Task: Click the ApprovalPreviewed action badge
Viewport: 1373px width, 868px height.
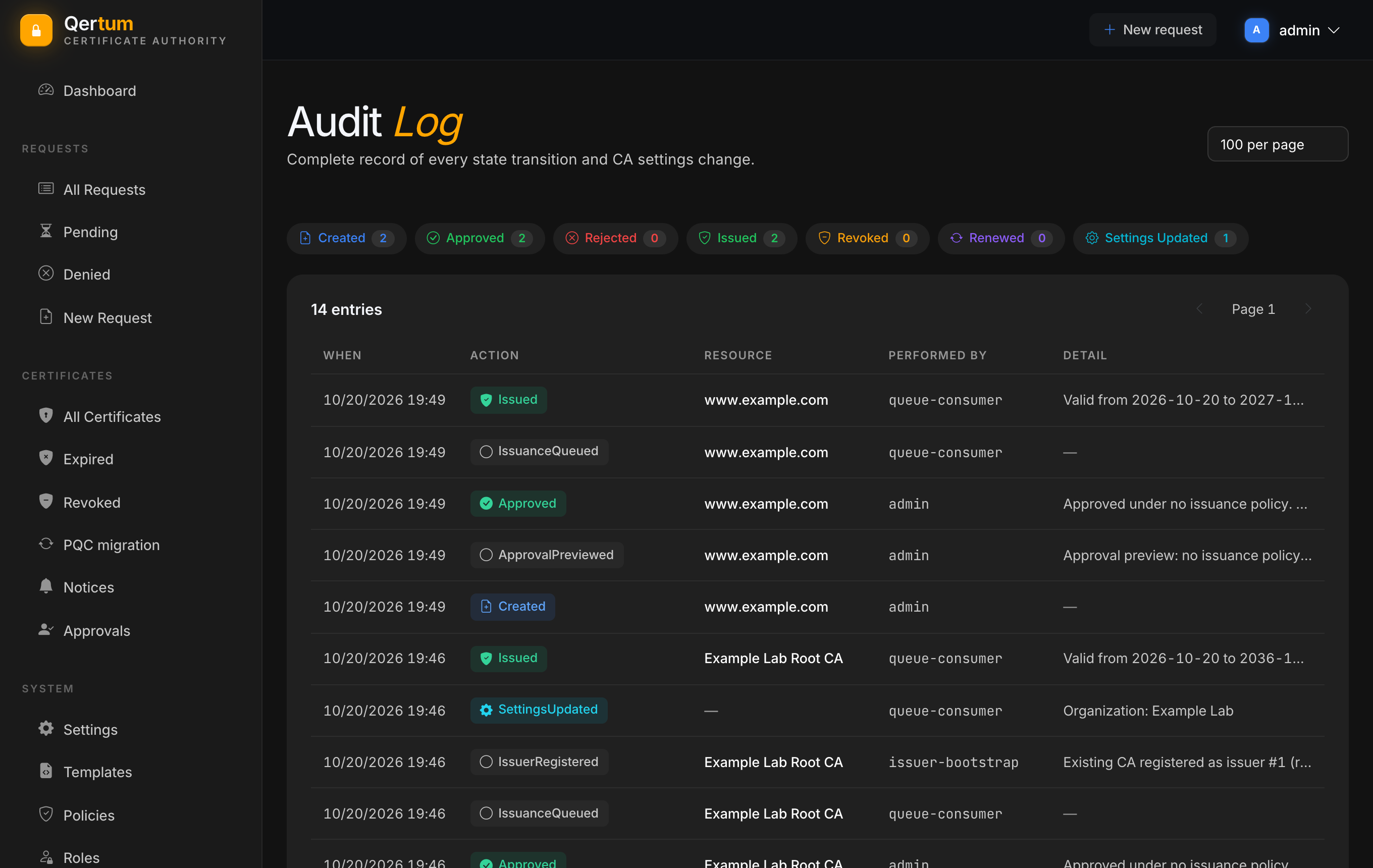Action: [547, 555]
